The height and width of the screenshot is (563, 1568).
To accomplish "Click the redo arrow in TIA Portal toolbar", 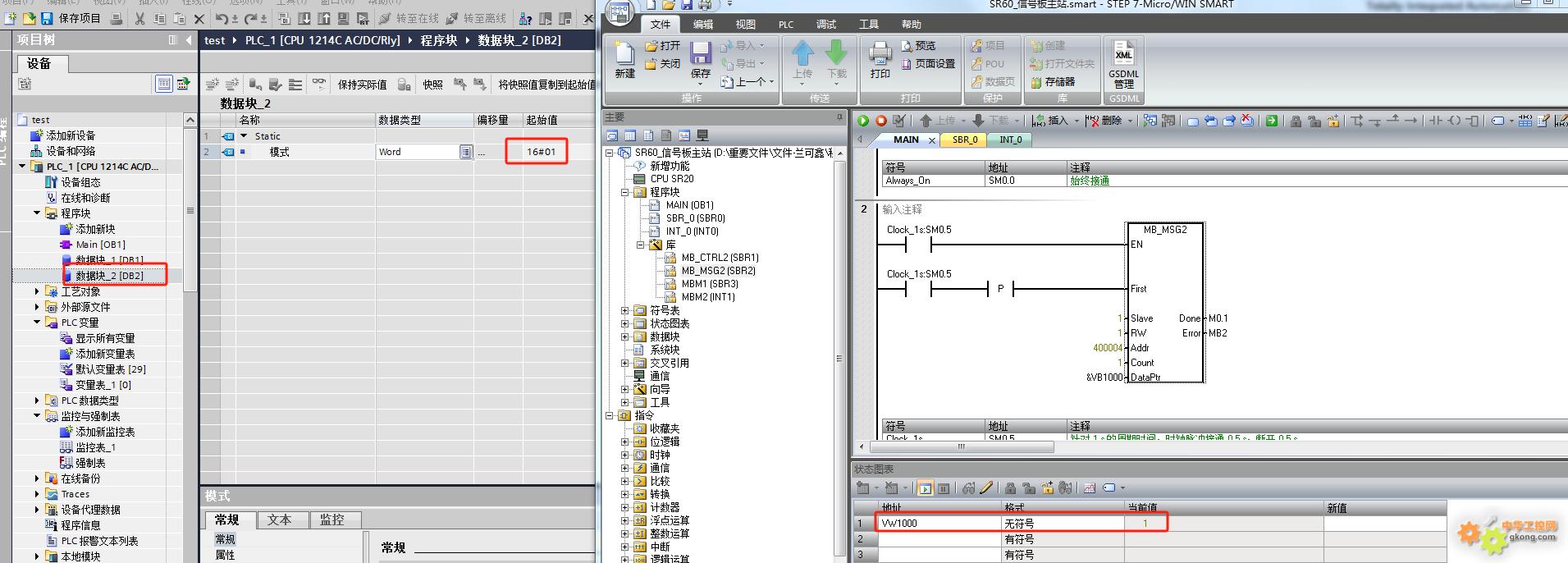I will coord(251,17).
